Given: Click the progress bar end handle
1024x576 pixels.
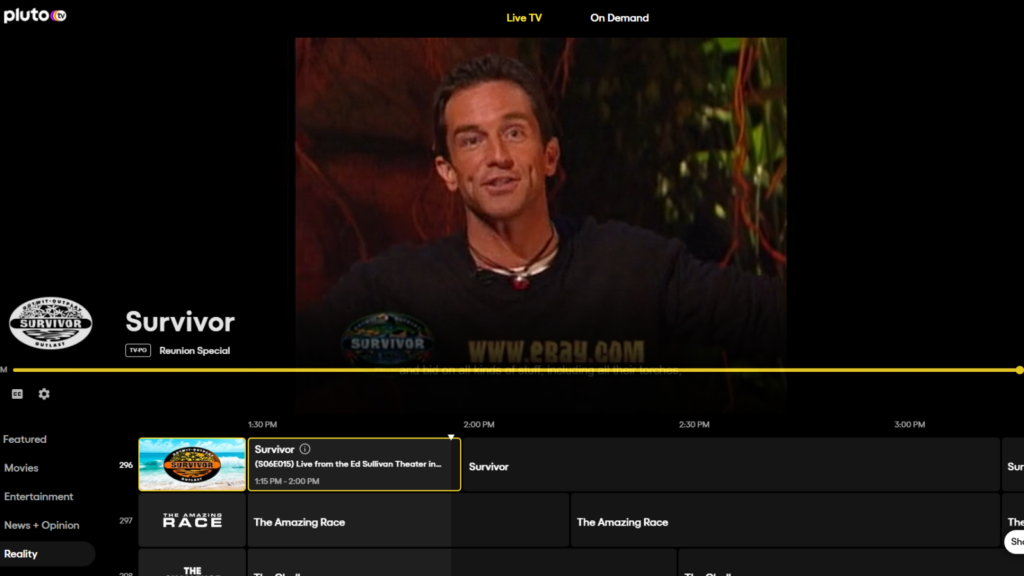Looking at the screenshot, I should point(1019,370).
